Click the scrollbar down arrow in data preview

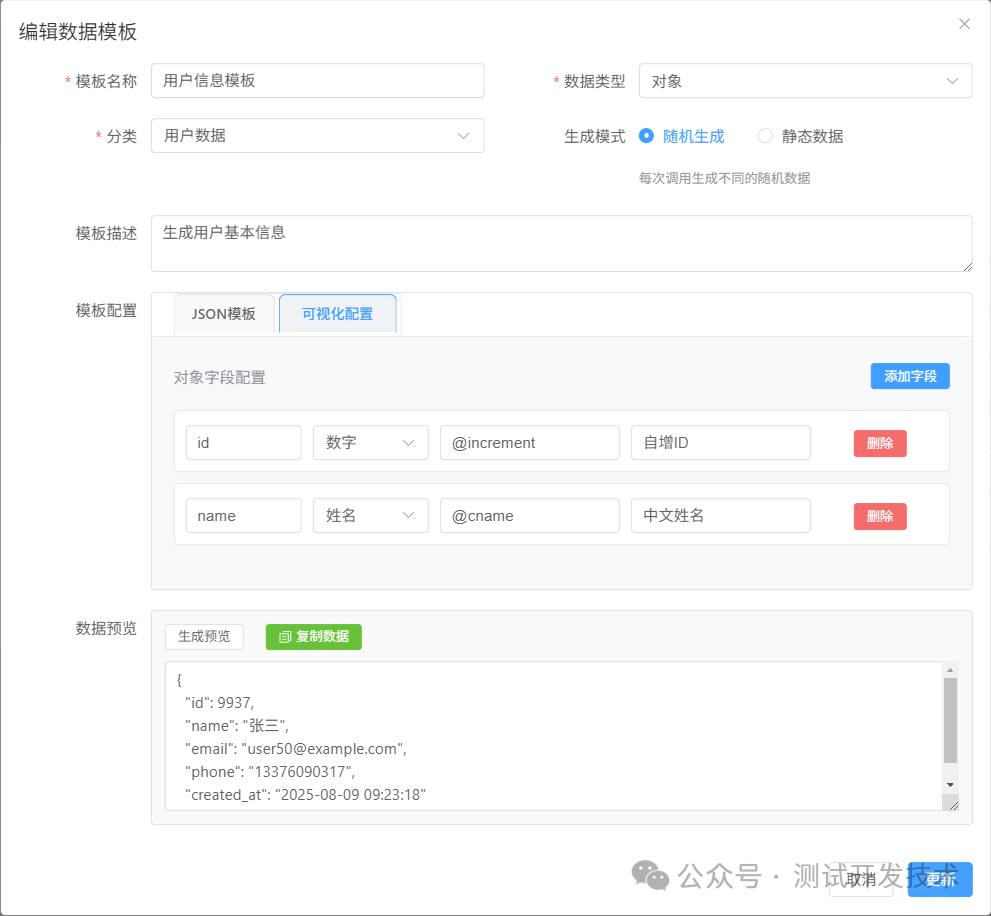pyautogui.click(x=948, y=787)
